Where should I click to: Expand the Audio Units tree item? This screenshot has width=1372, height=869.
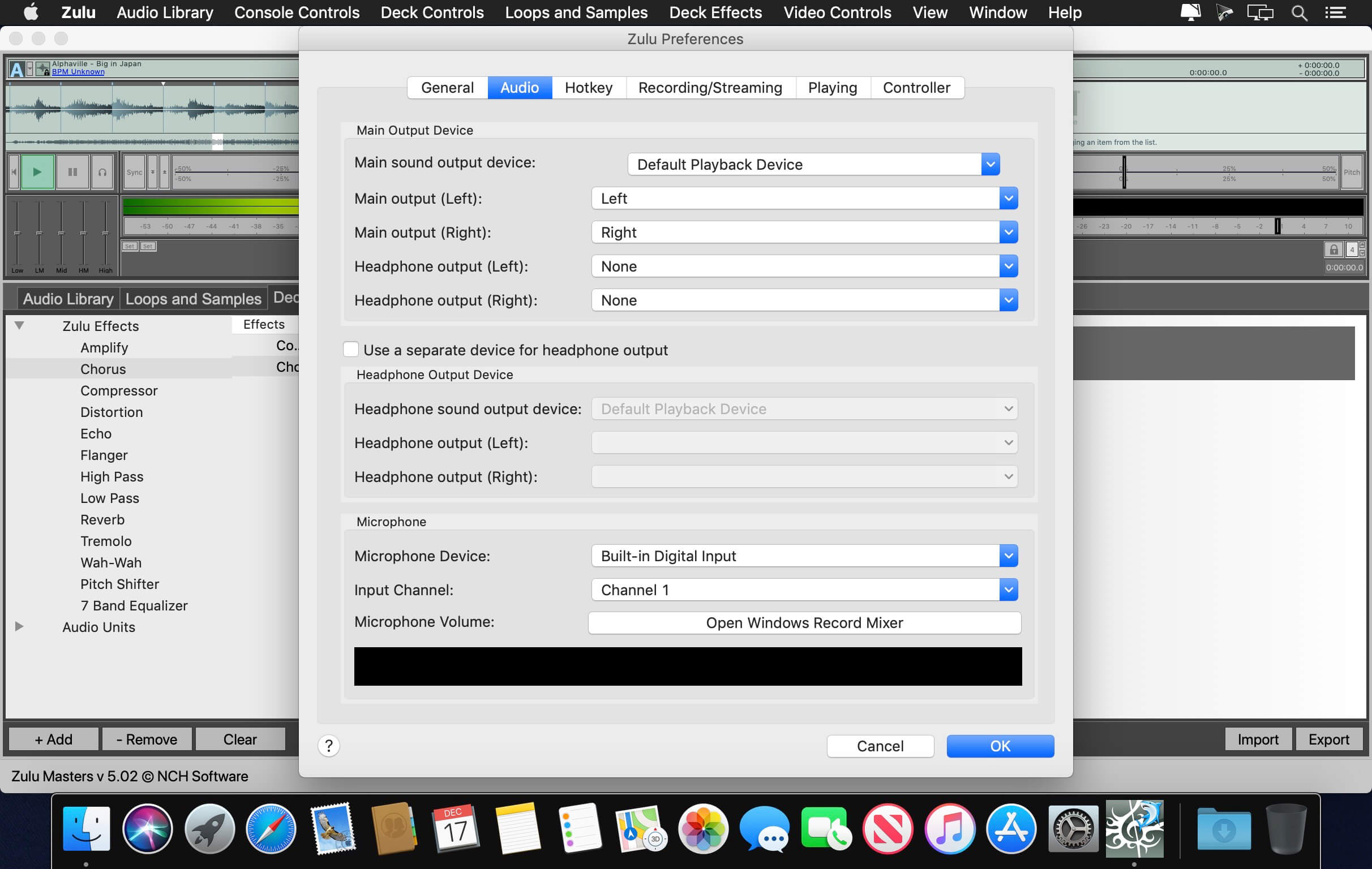click(19, 626)
